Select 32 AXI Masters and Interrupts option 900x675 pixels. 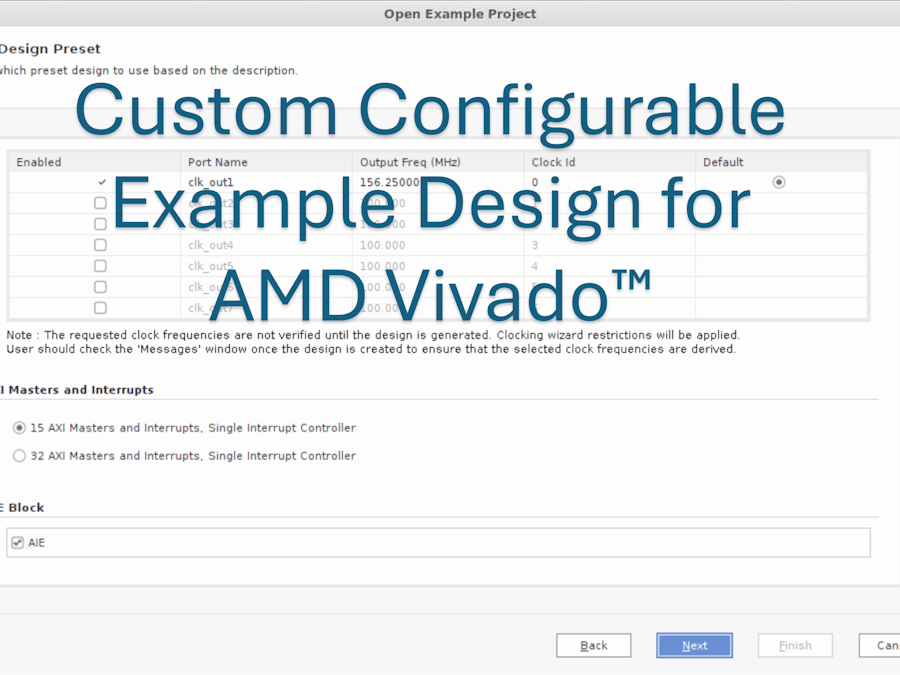pos(20,456)
